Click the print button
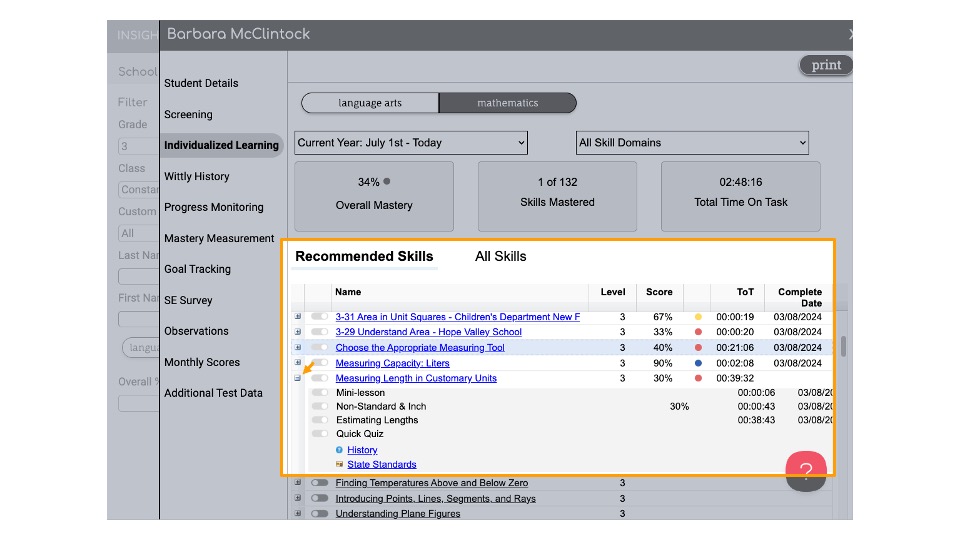 826,65
